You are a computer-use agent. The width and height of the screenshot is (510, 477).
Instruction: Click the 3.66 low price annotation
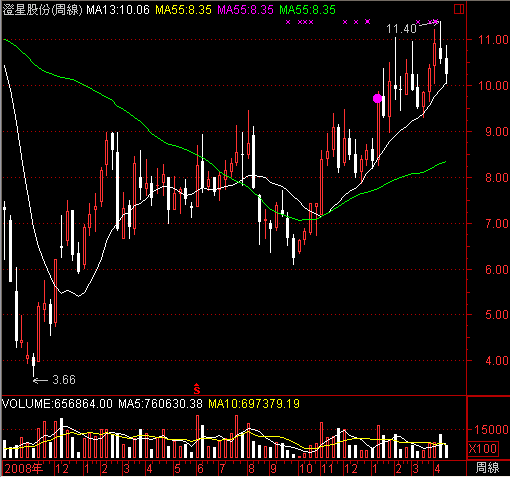pyautogui.click(x=64, y=380)
